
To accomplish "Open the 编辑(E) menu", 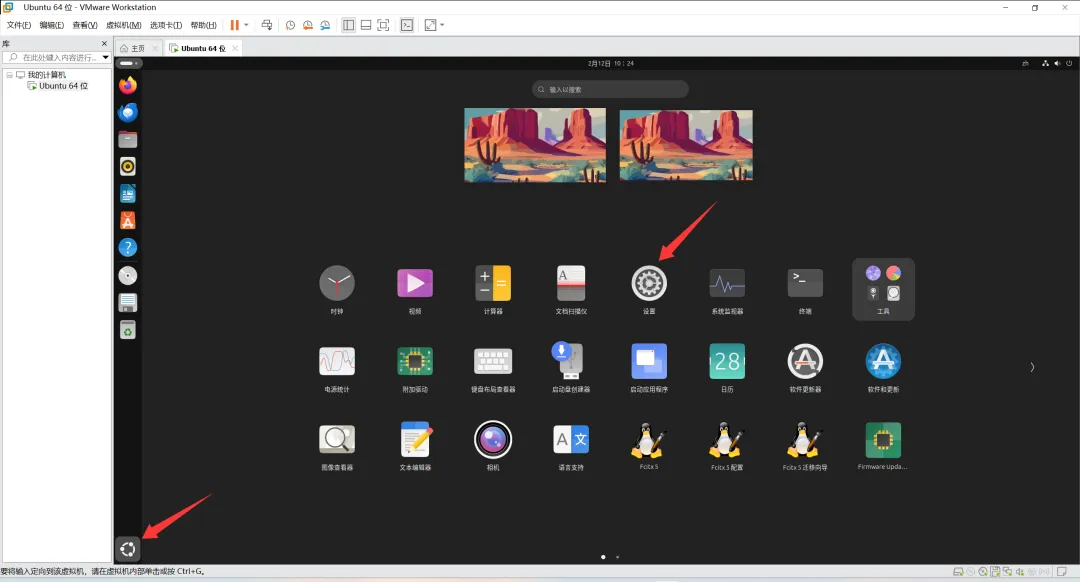I will pyautogui.click(x=52, y=25).
